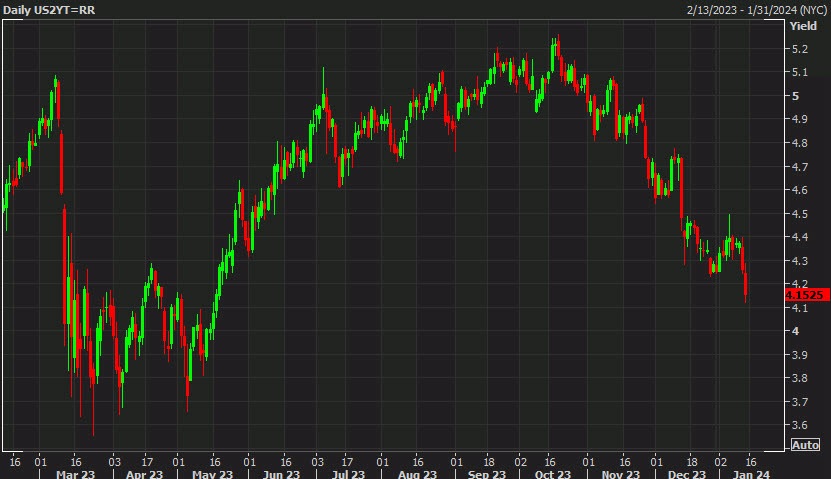Click the red 4.1525 current value tag
This screenshot has width=831, height=479.
pyautogui.click(x=804, y=295)
